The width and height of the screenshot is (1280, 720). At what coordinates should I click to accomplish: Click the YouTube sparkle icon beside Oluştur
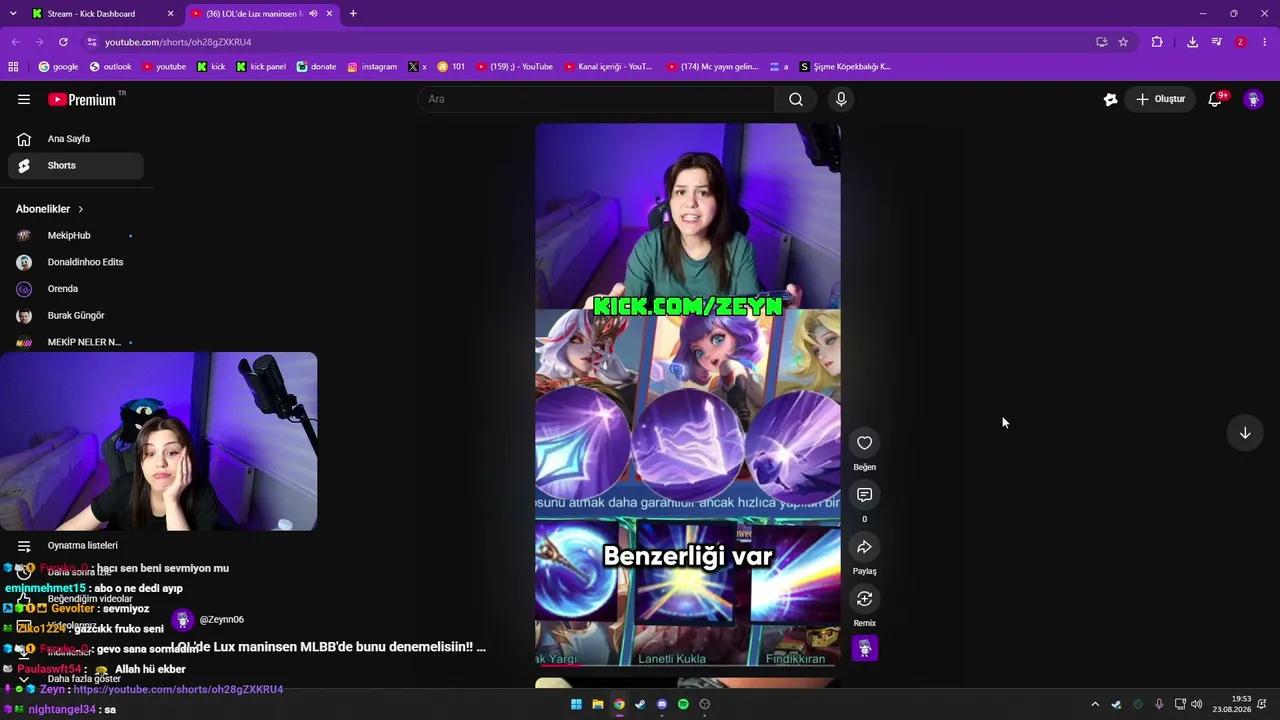tap(1110, 99)
